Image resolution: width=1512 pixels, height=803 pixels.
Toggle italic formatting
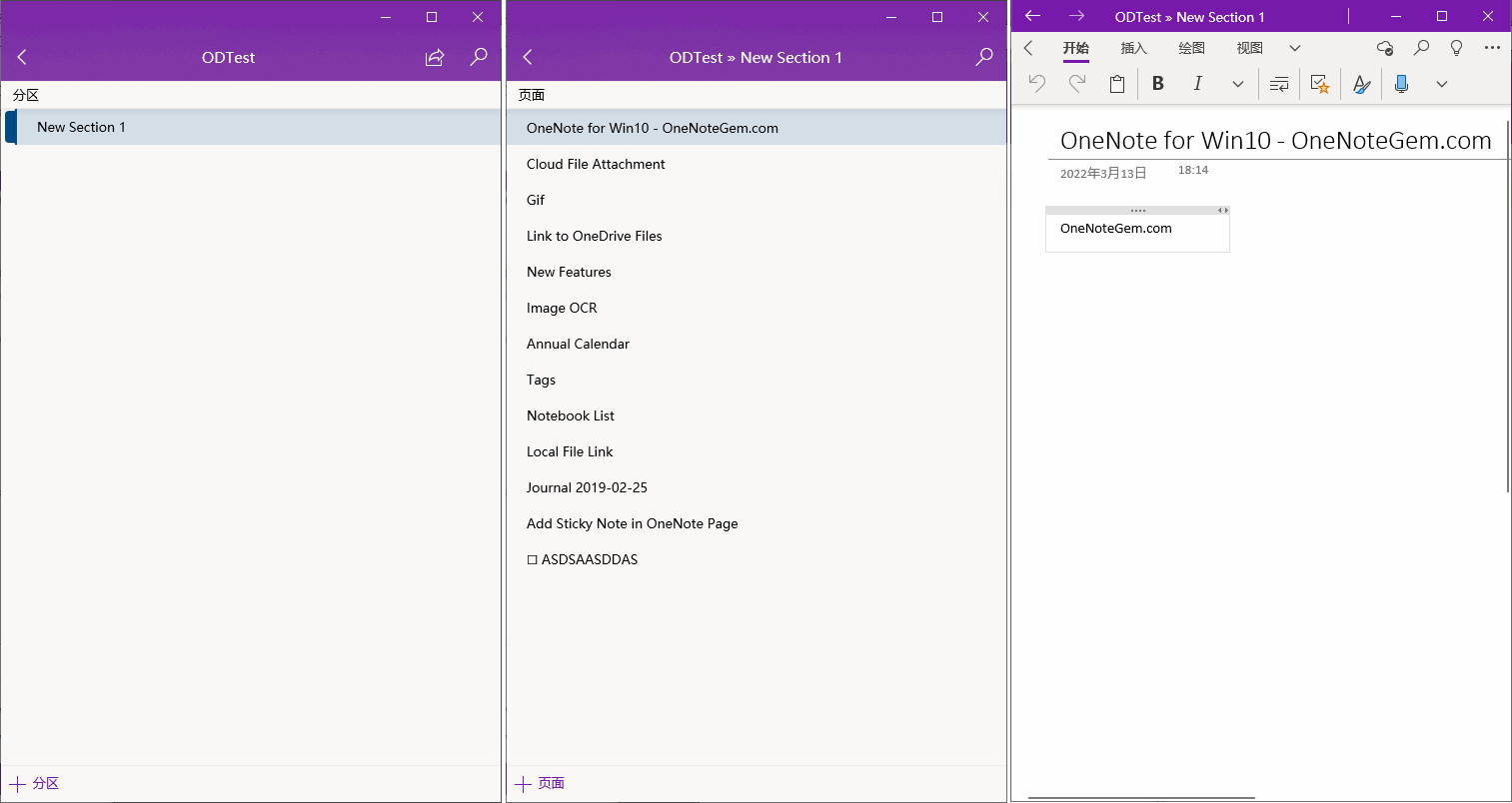coord(1197,84)
